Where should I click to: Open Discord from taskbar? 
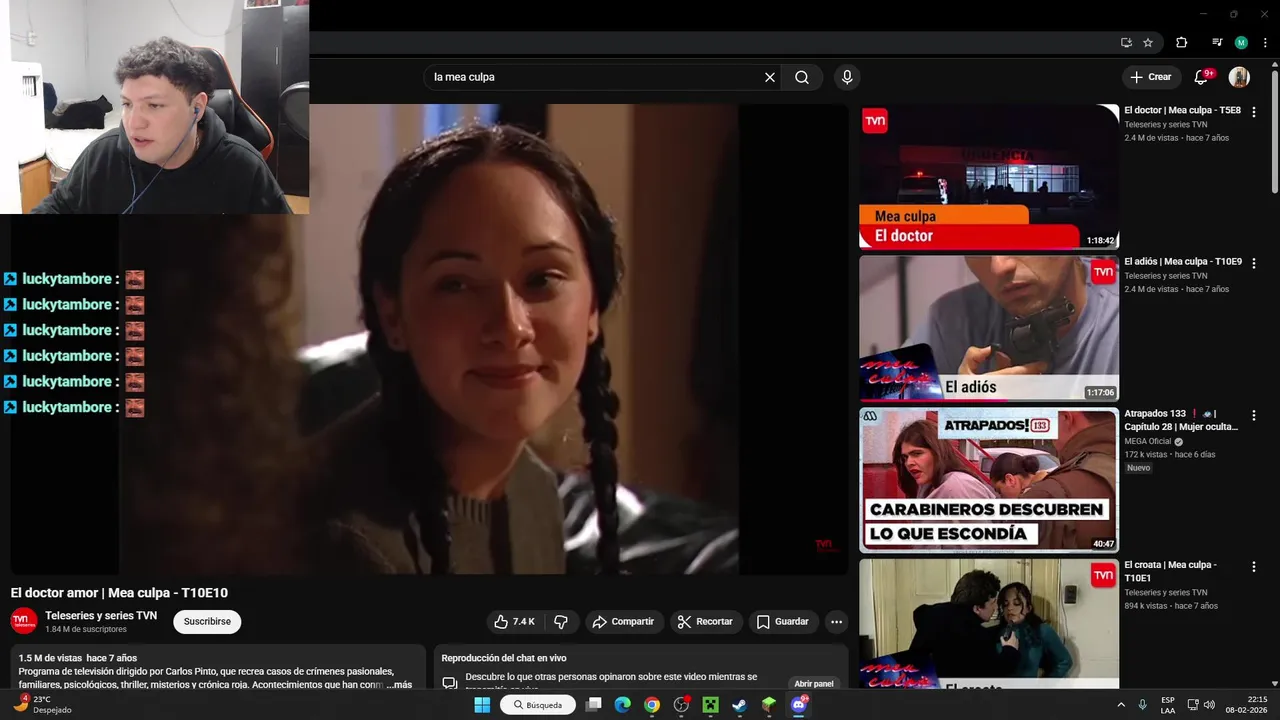click(x=798, y=705)
